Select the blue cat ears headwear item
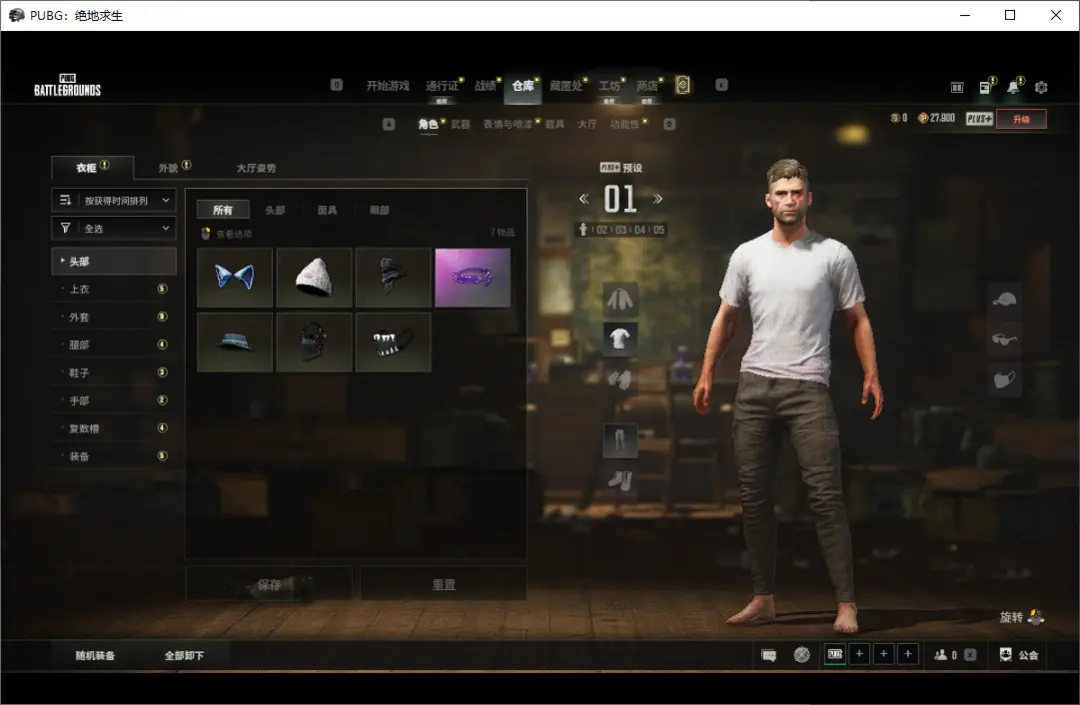 tap(235, 277)
